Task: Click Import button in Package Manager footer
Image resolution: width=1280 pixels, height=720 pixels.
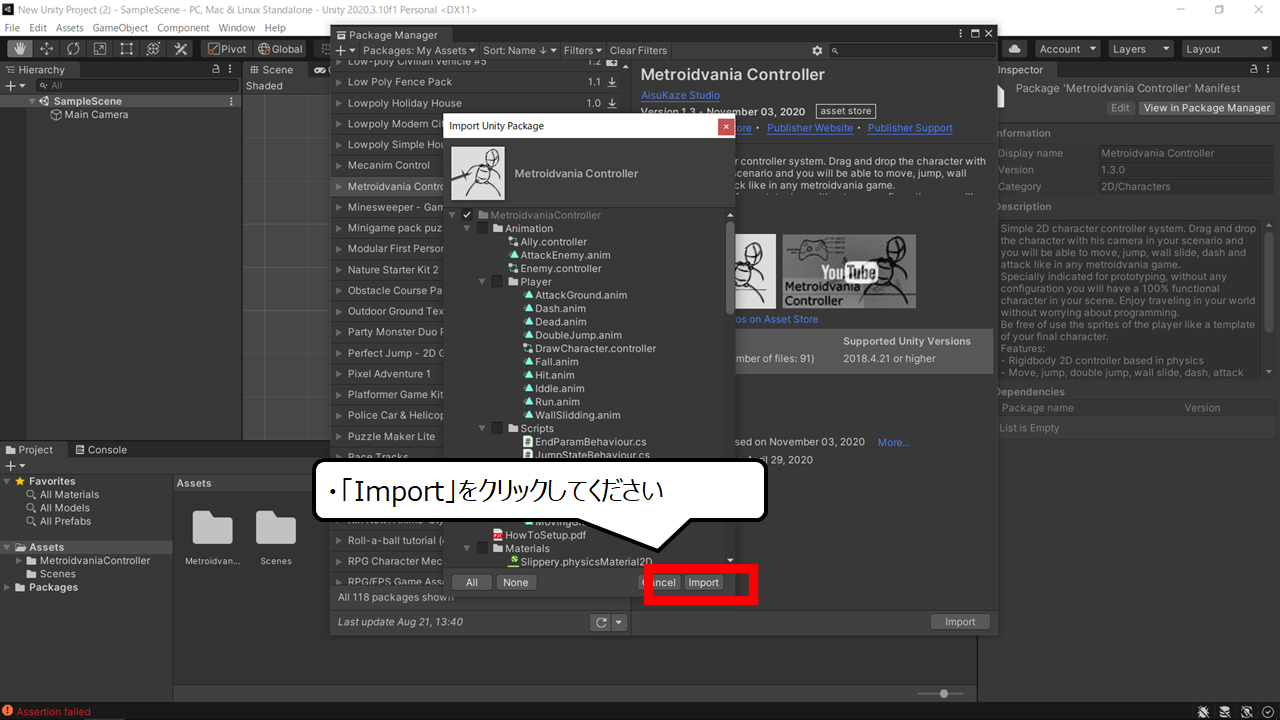Action: [x=960, y=622]
